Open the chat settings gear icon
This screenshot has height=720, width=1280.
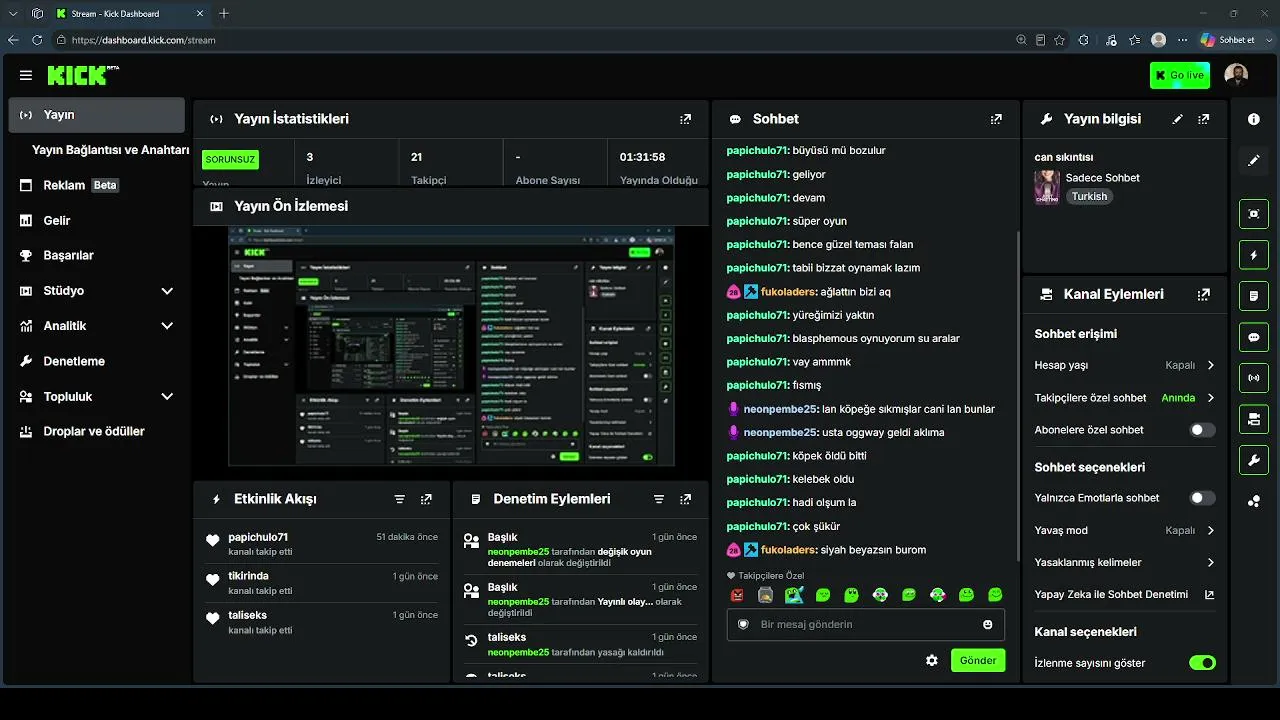tap(932, 661)
